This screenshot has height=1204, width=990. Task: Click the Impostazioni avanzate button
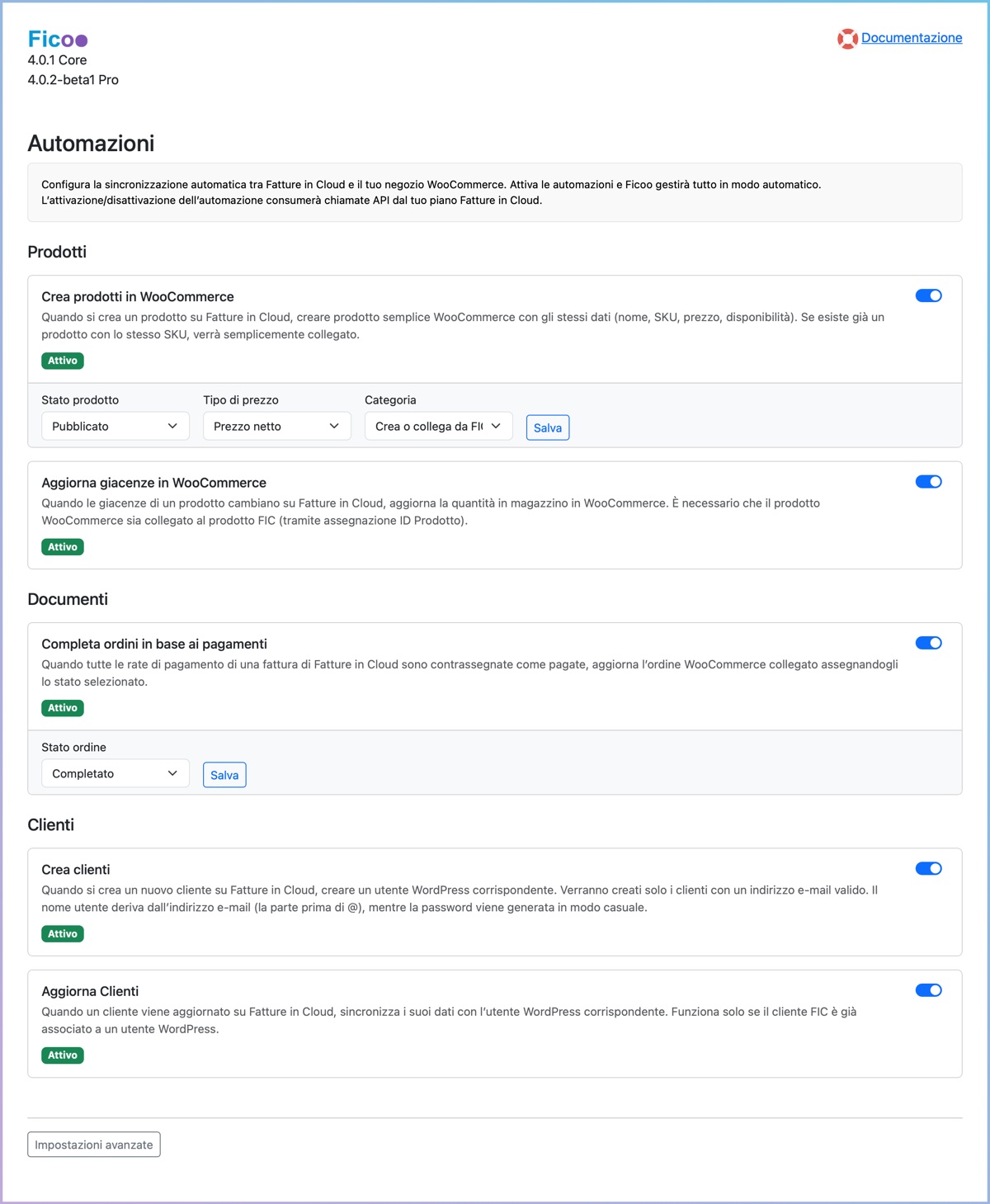[x=93, y=1145]
